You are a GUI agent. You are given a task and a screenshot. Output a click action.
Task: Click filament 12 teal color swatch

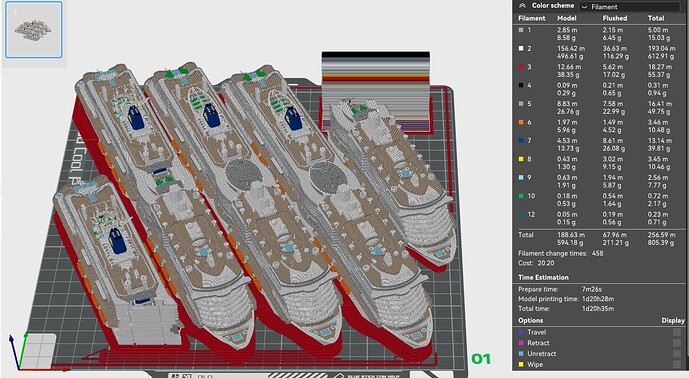(521, 215)
